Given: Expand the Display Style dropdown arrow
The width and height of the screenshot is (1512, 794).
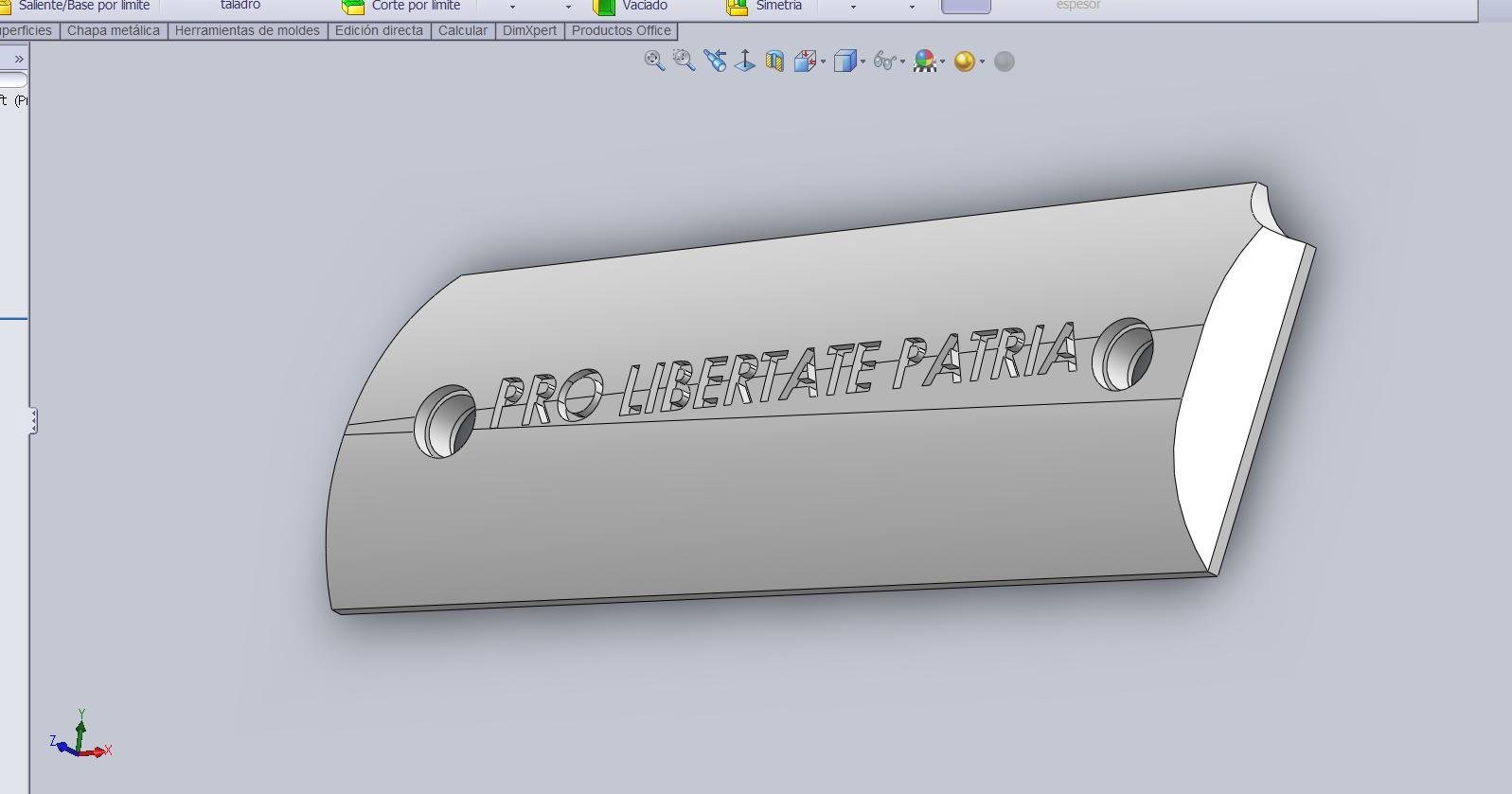Looking at the screenshot, I should click(x=863, y=62).
